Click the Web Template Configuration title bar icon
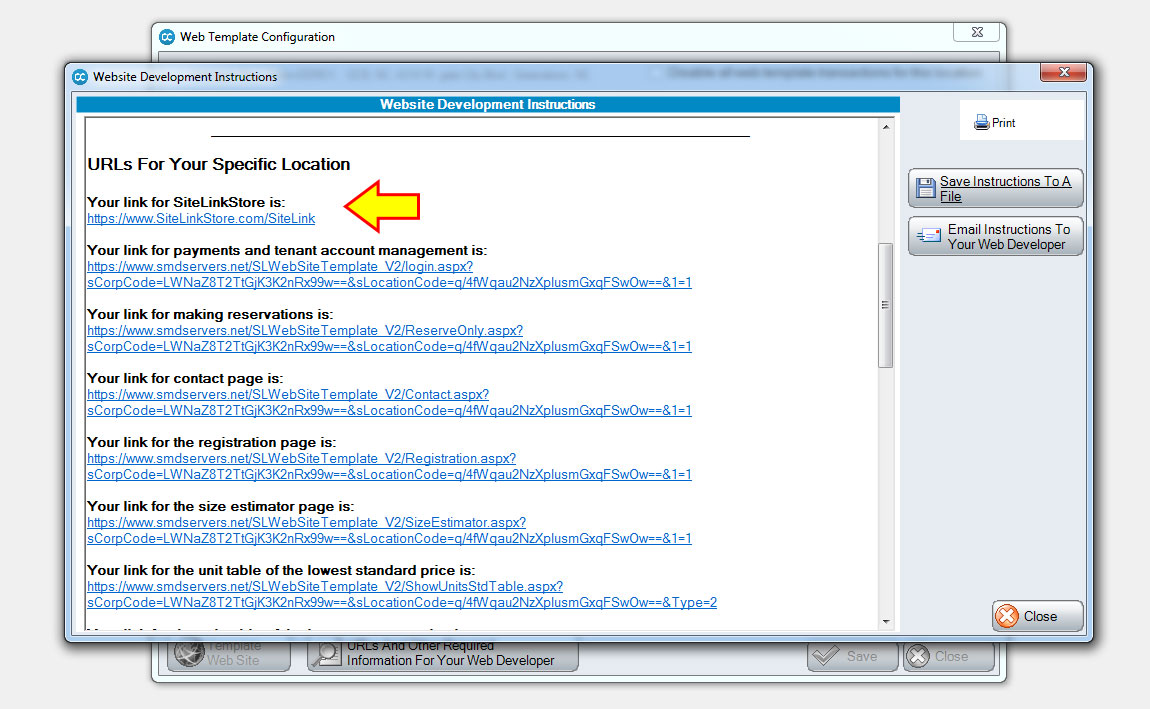 click(x=167, y=37)
